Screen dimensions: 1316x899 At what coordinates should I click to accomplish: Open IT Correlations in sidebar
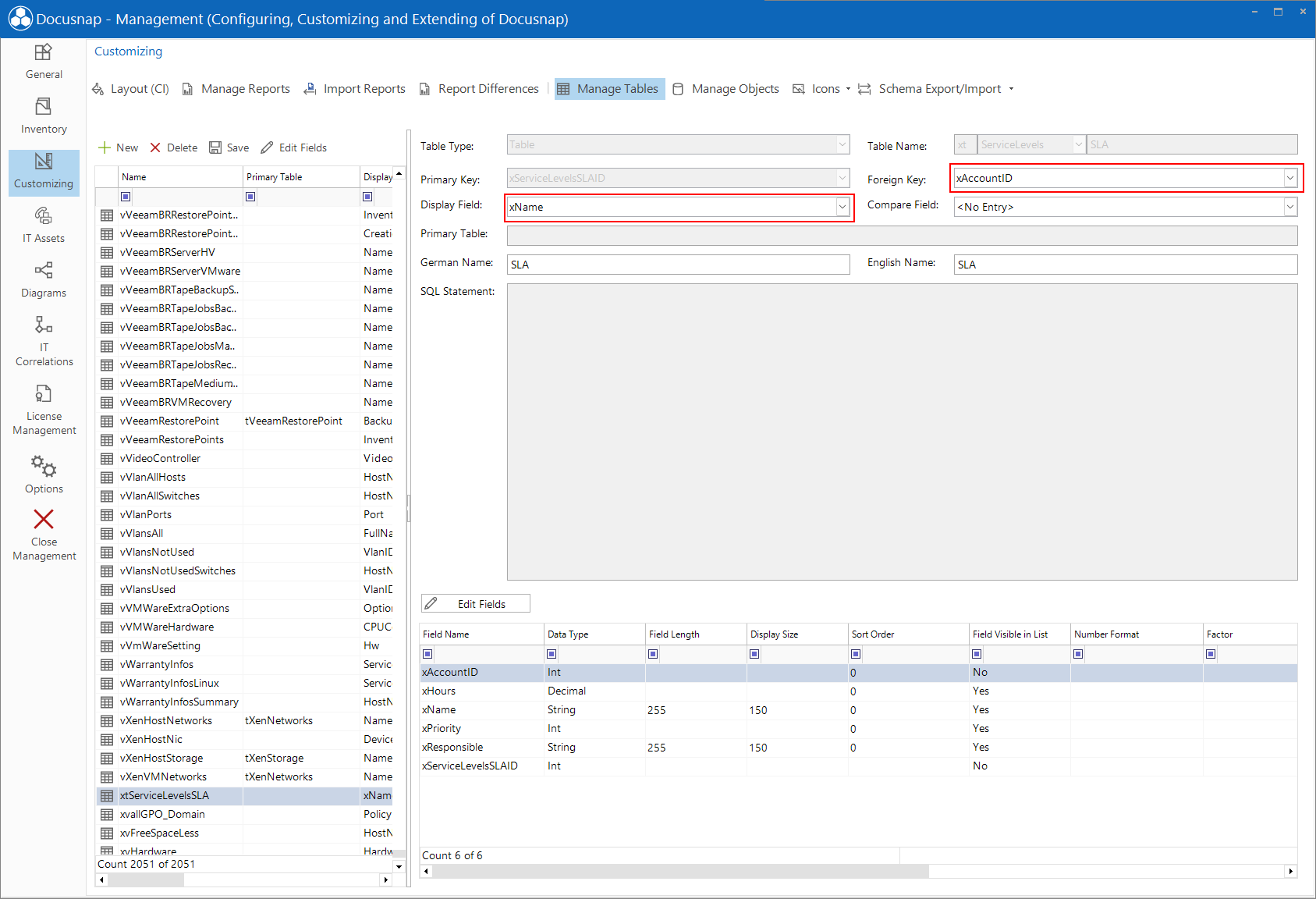click(44, 341)
